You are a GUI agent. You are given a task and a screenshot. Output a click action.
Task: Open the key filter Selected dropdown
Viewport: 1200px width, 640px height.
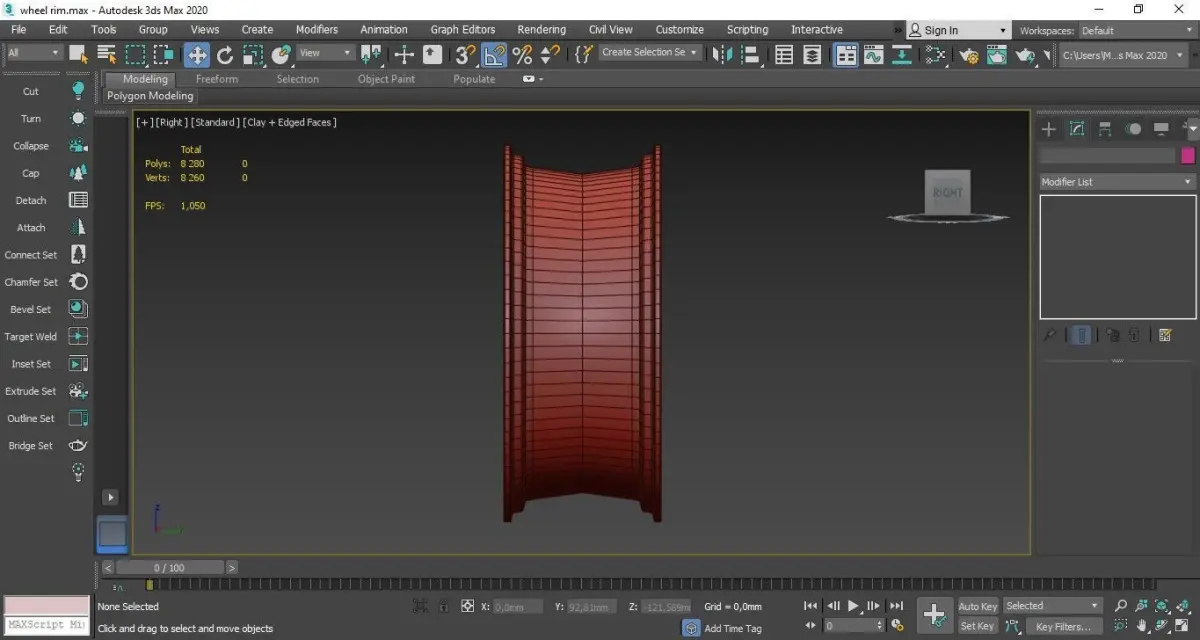click(x=1052, y=606)
